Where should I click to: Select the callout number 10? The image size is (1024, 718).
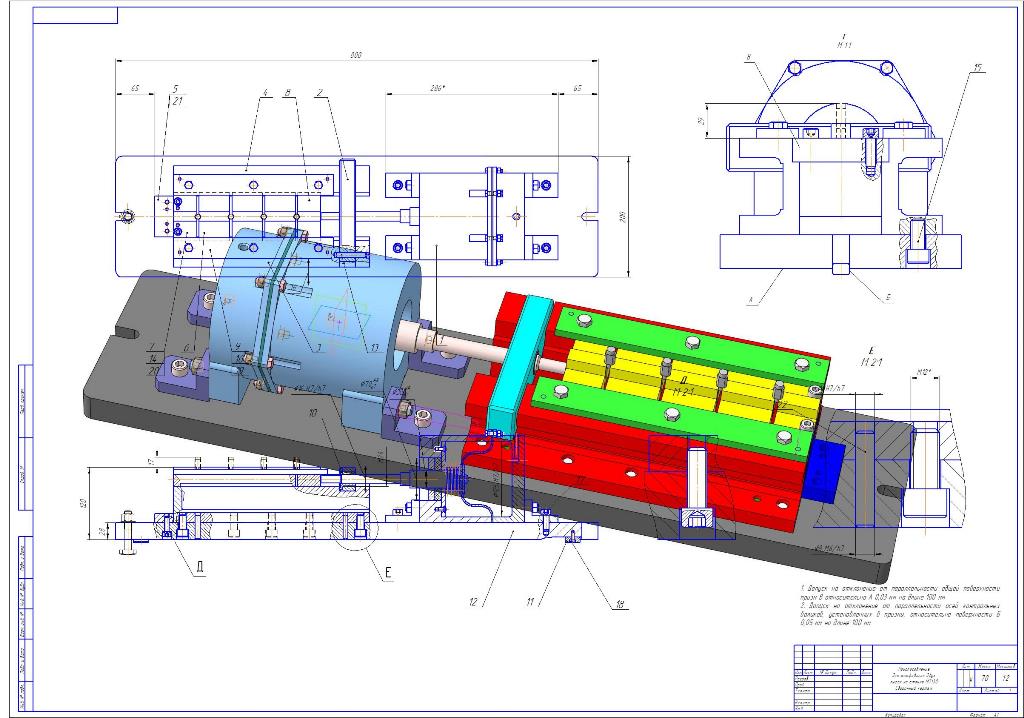coord(312,413)
